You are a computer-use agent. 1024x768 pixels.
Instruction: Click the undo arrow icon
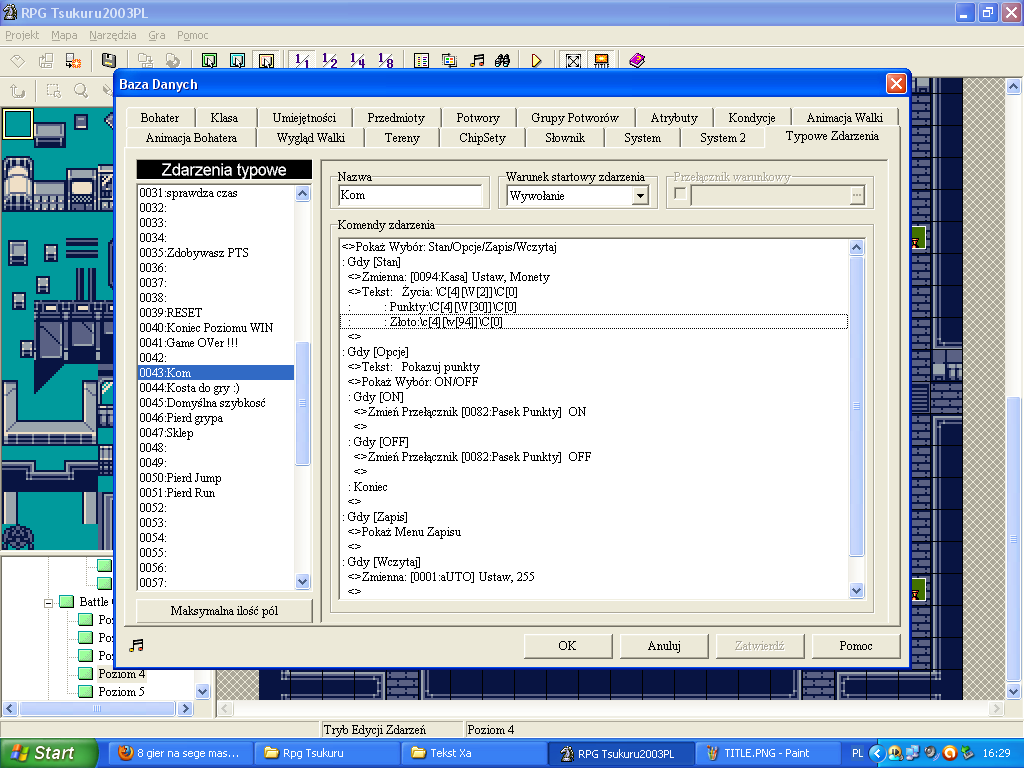18,91
